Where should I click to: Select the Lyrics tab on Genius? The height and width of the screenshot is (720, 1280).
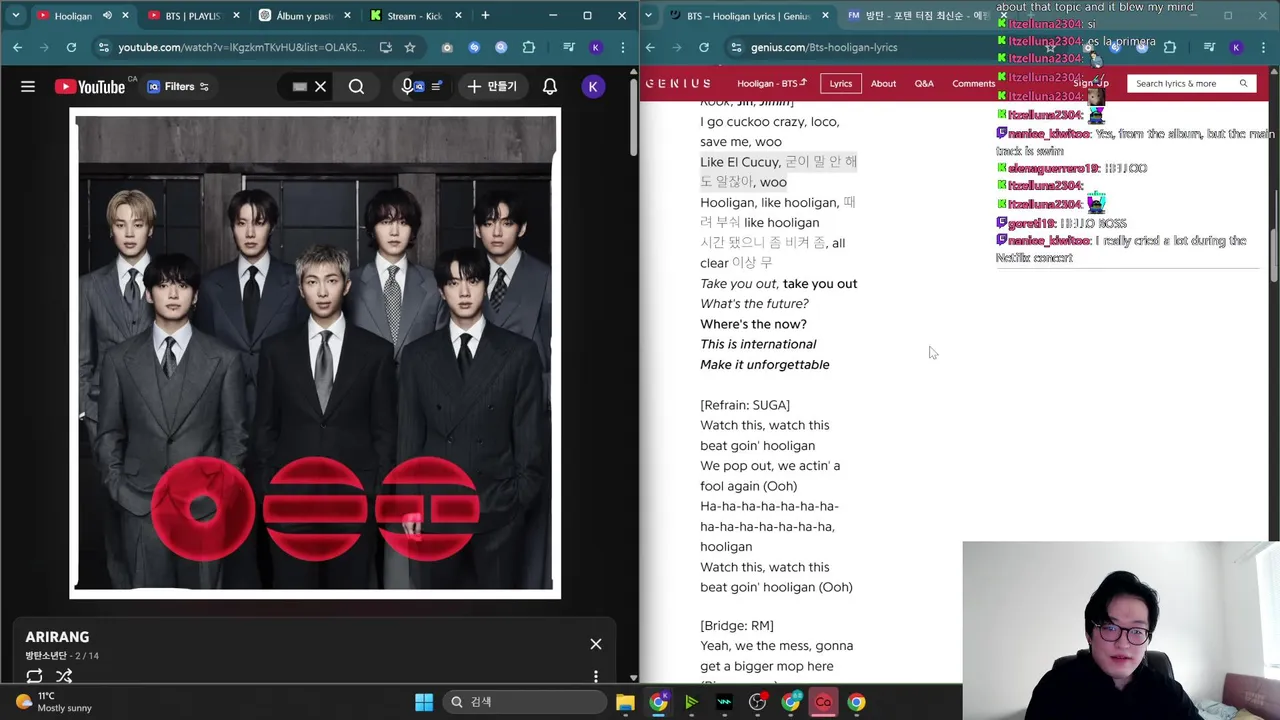841,83
